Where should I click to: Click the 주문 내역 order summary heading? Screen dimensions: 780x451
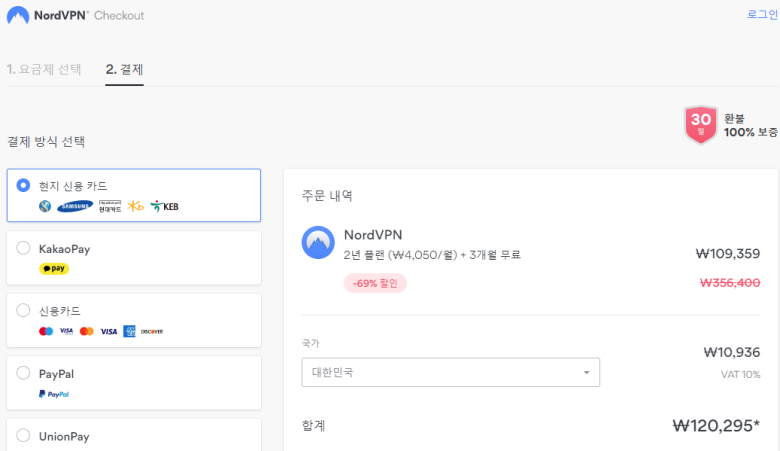[x=327, y=195]
